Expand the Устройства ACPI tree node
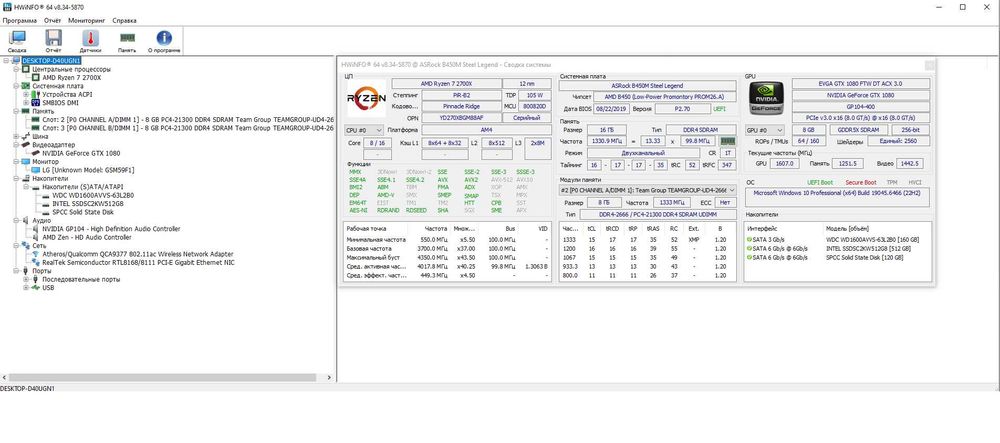Screen dimensions: 1000x443 coord(27,94)
